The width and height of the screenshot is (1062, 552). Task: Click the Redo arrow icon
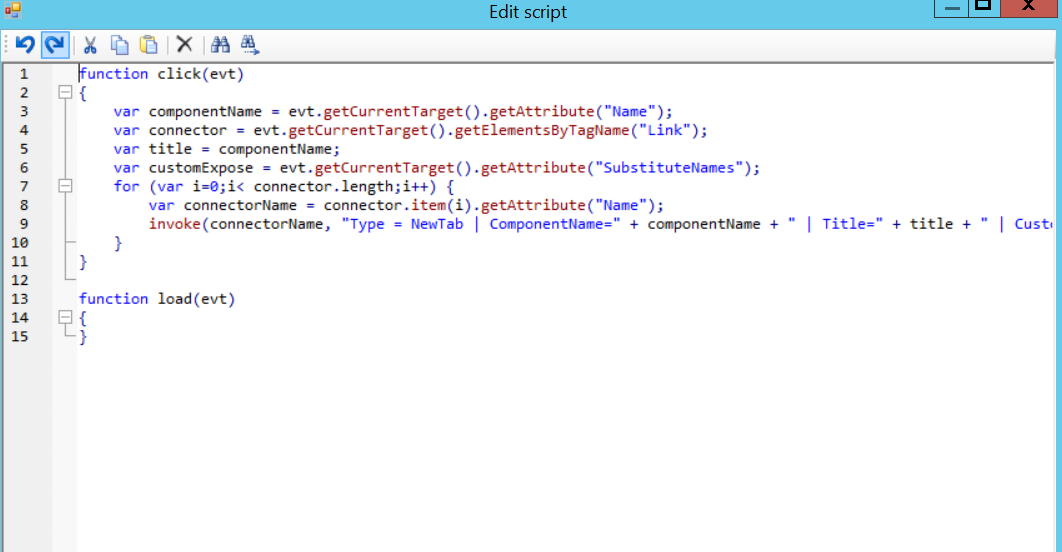point(54,44)
